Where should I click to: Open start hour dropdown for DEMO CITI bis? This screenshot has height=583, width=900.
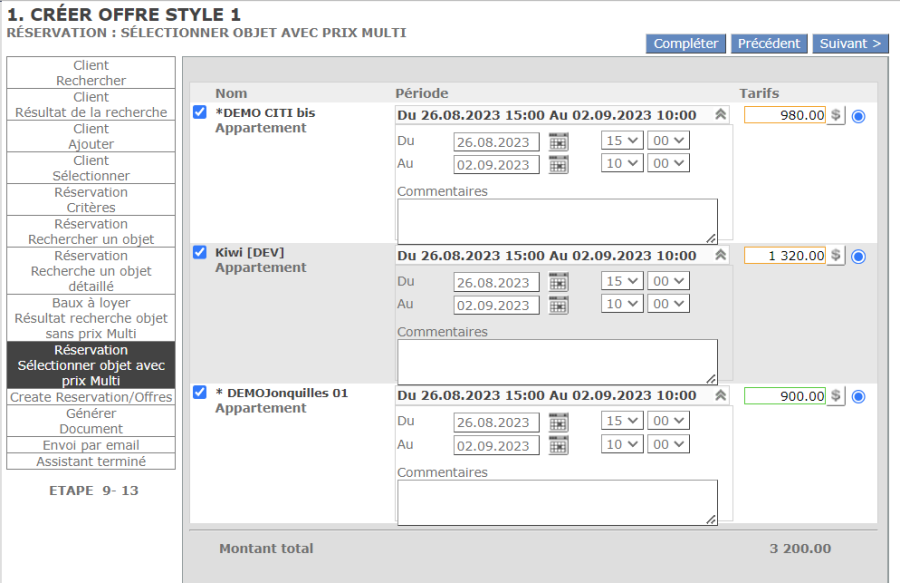click(622, 141)
